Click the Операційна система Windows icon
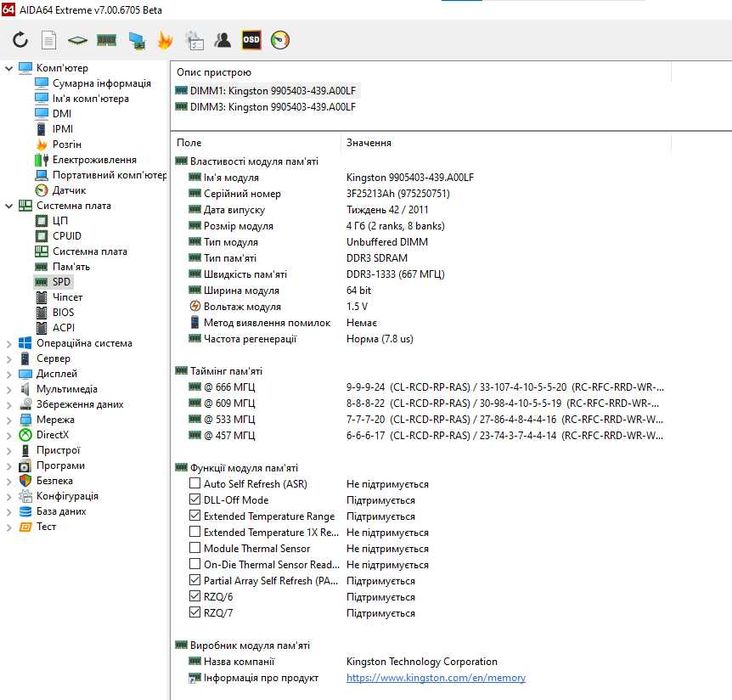Viewport: 732px width, 700px height. coord(25,343)
